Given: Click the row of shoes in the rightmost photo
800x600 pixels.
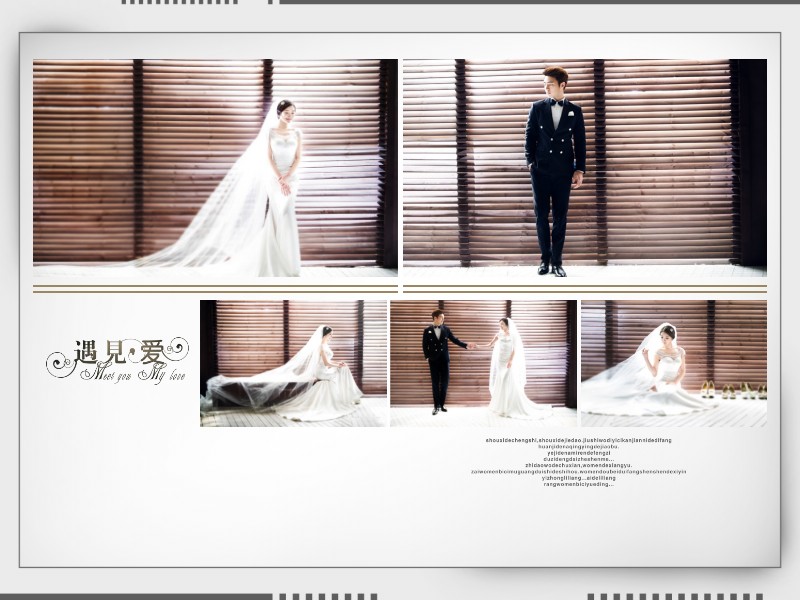Looking at the screenshot, I should point(732,389).
